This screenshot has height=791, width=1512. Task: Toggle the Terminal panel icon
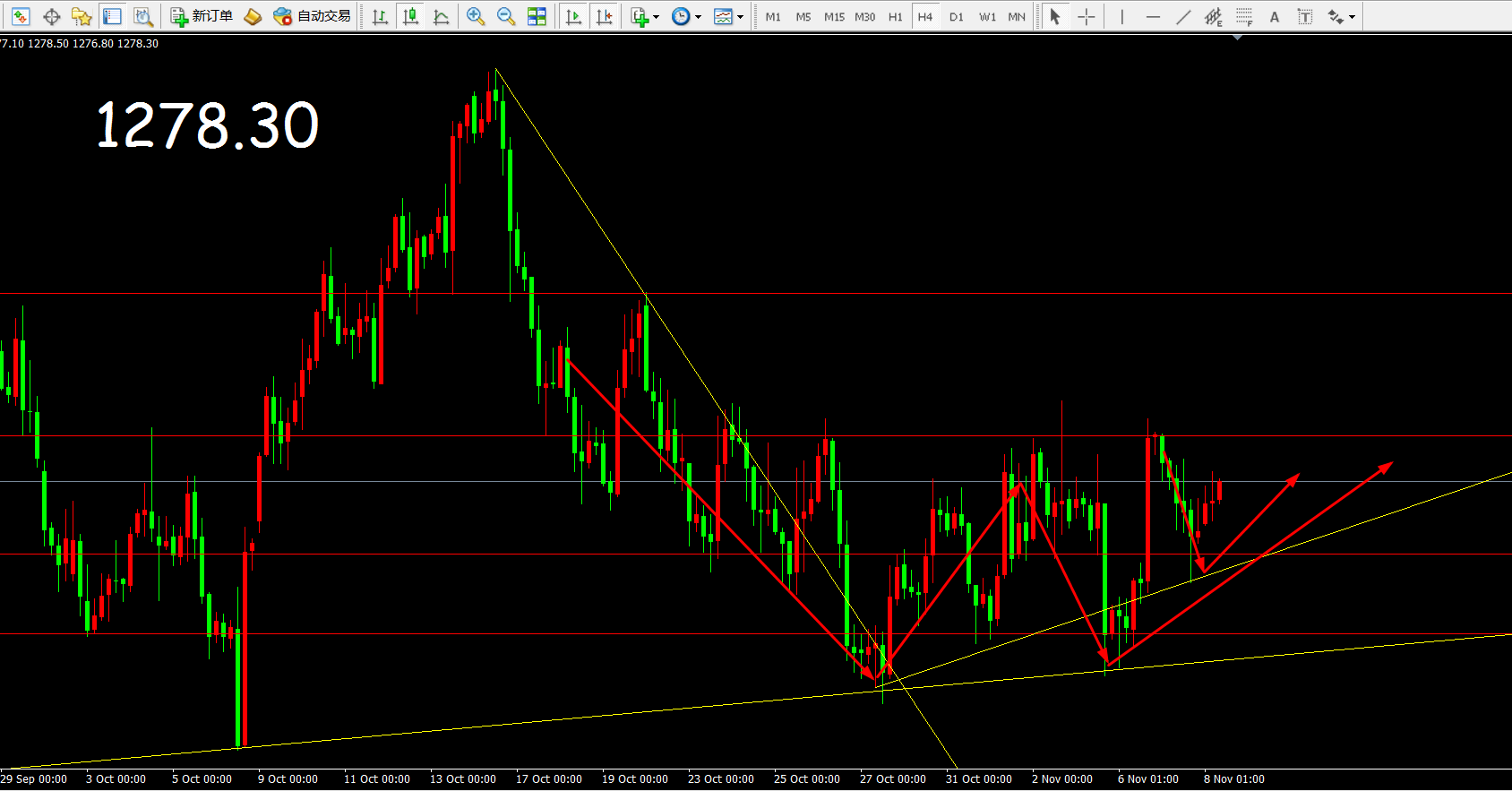(112, 16)
